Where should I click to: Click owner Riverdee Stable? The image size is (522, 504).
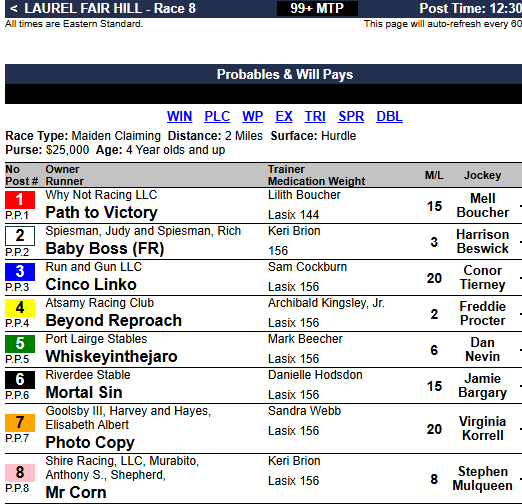click(x=88, y=375)
